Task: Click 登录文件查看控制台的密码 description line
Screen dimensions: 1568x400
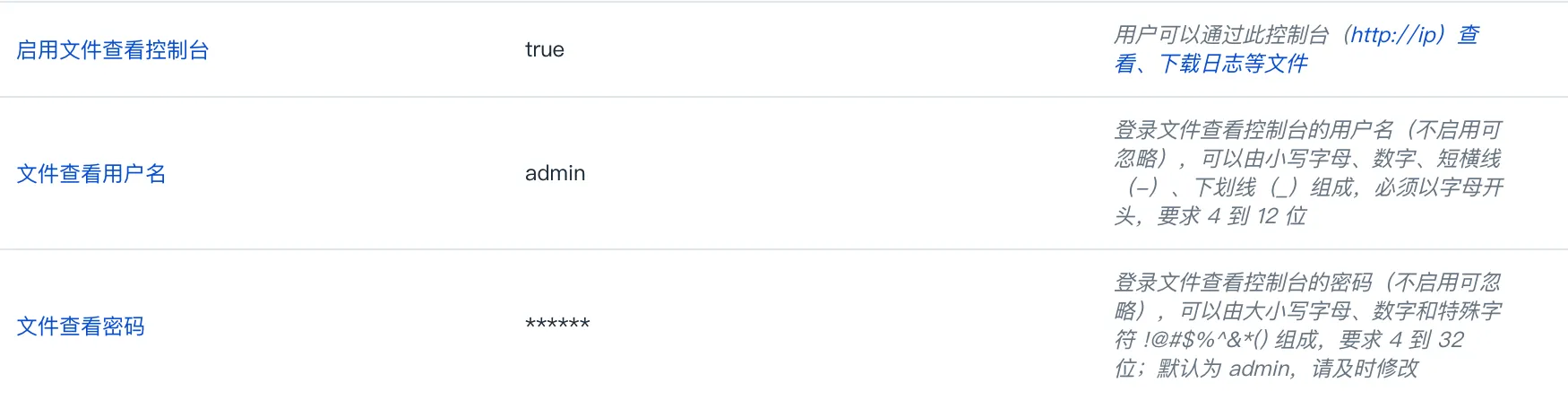Action: pyautogui.click(x=1244, y=283)
